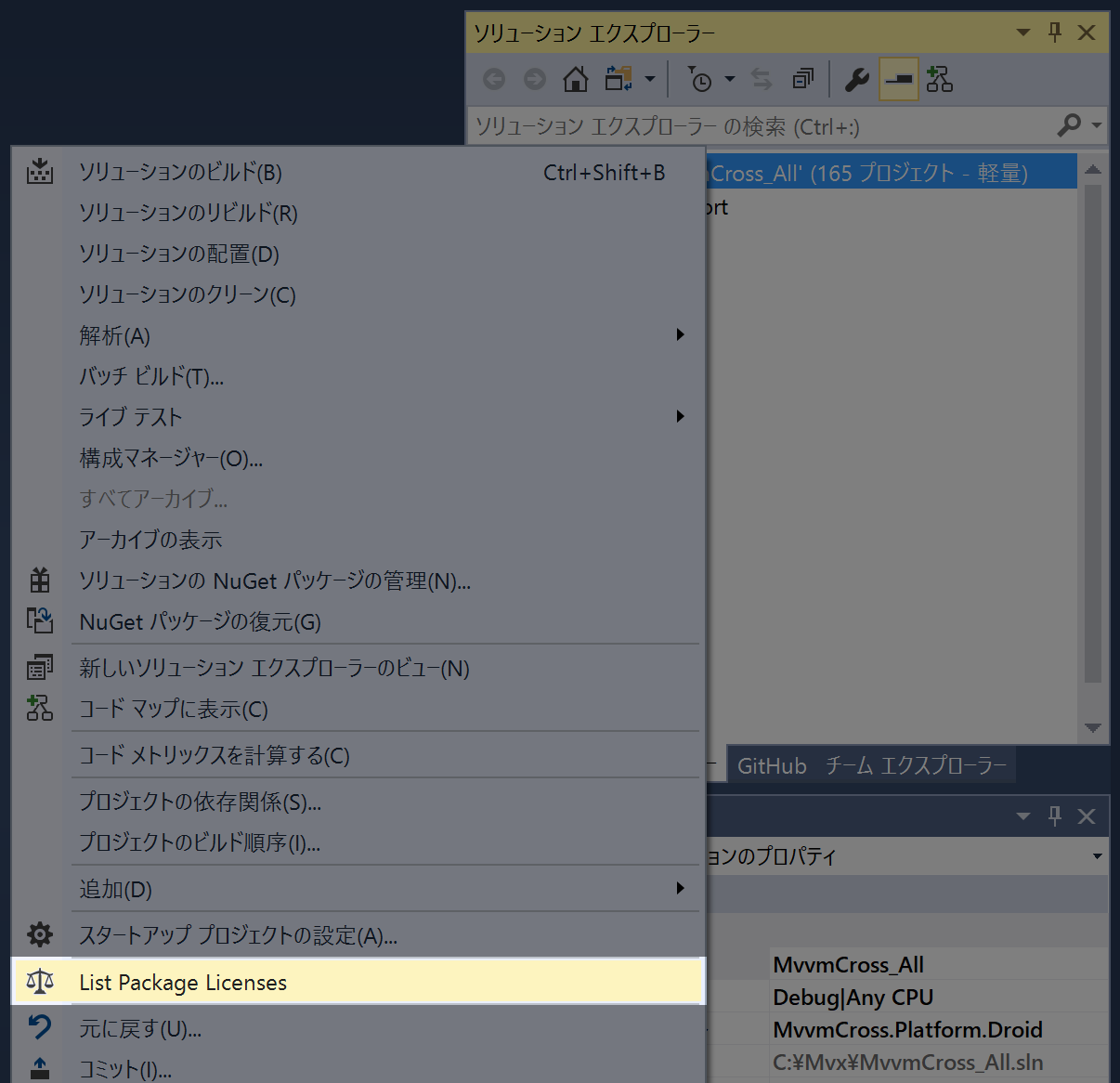The image size is (1120, 1083).
Task: Open the search options dropdown beside the magnifier
Action: click(x=1096, y=125)
